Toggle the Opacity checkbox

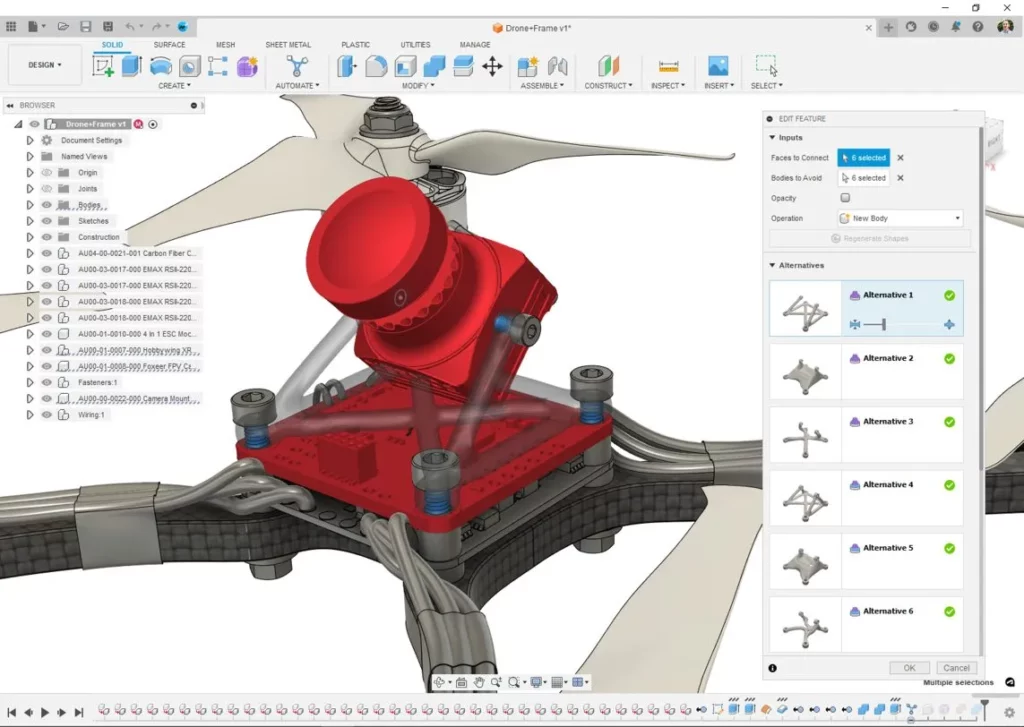tap(845, 198)
